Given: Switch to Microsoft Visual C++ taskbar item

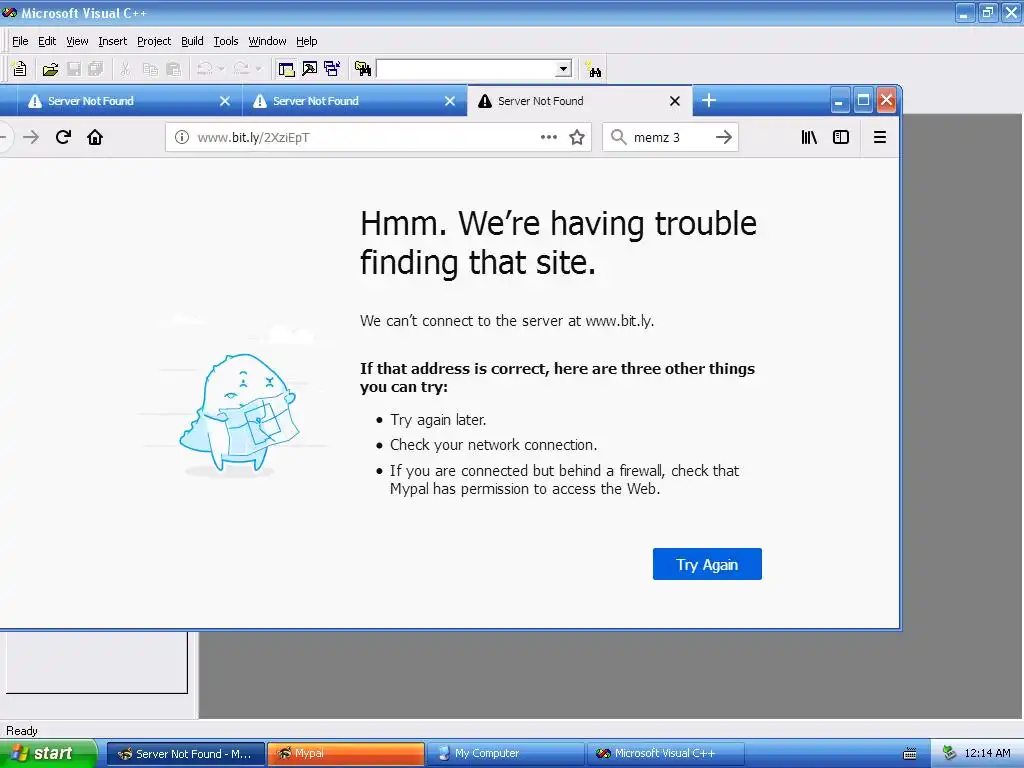Looking at the screenshot, I should 665,754.
